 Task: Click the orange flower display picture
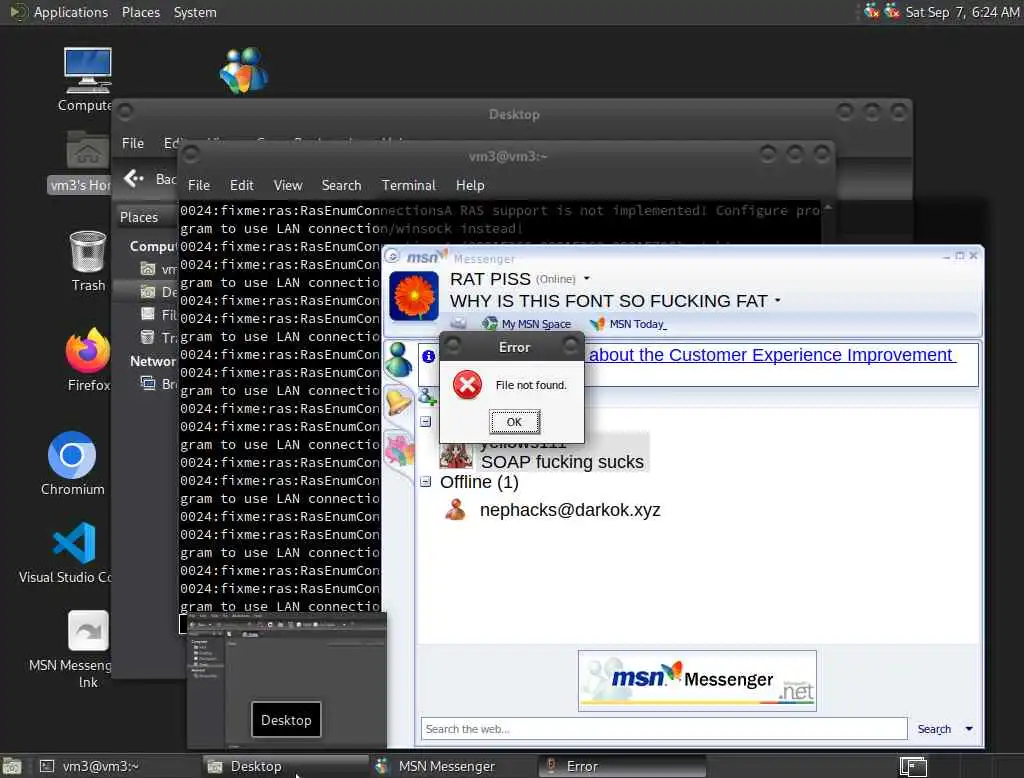(x=414, y=296)
